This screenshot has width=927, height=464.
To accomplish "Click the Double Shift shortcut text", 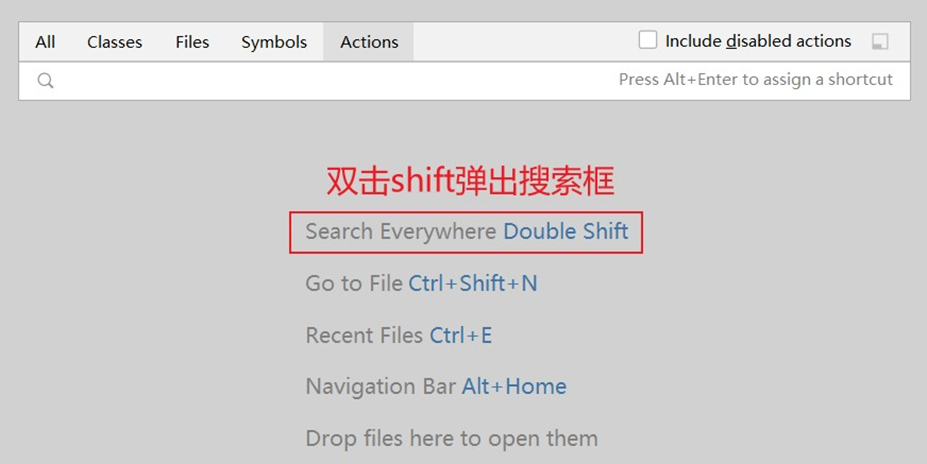I will 566,231.
